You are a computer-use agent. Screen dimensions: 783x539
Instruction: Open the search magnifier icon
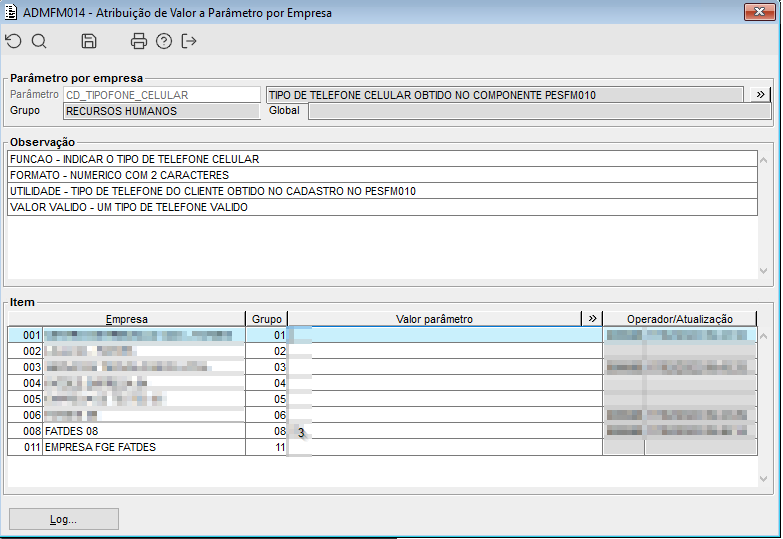(x=39, y=41)
